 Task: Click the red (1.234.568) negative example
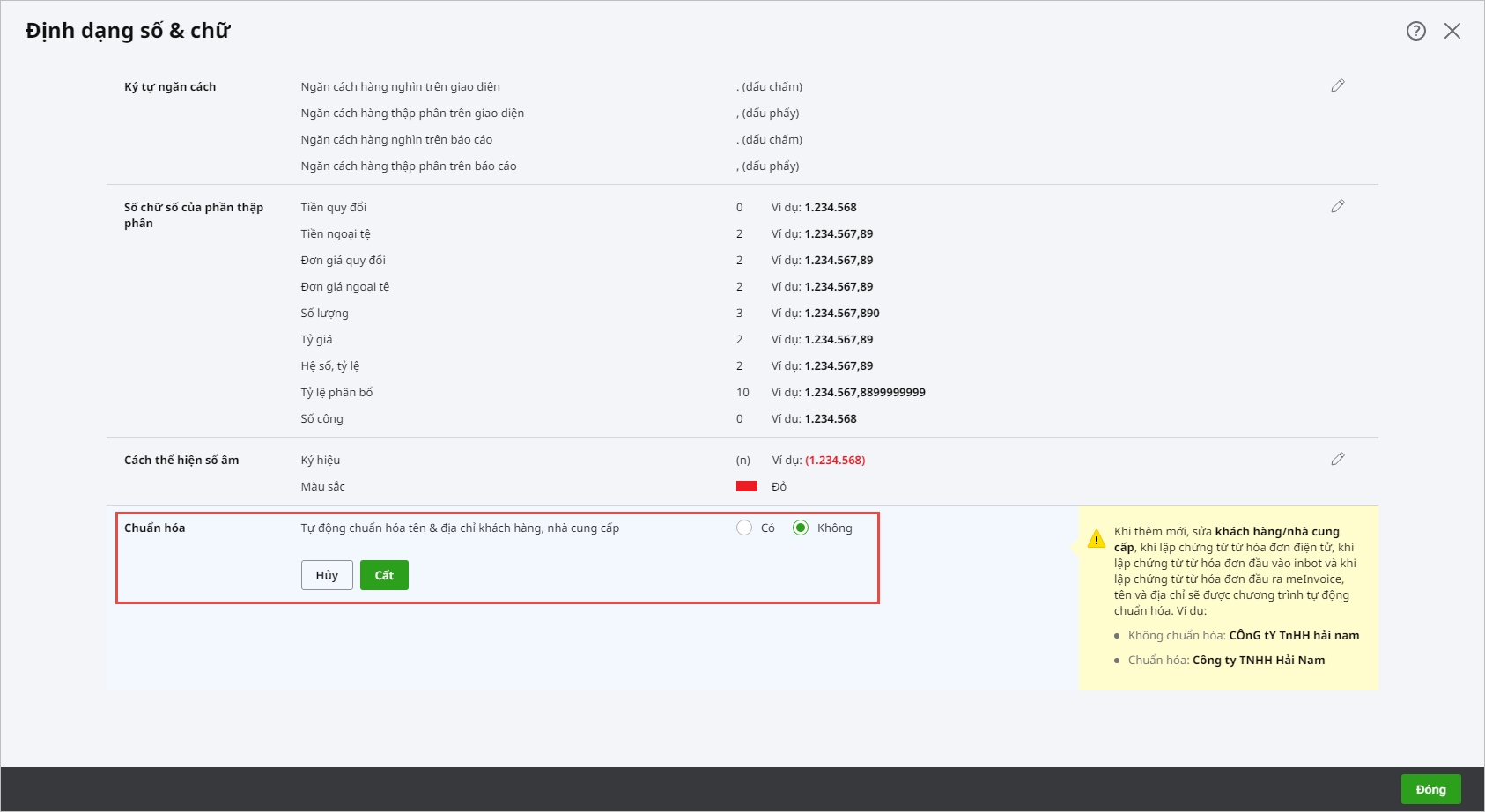[835, 460]
